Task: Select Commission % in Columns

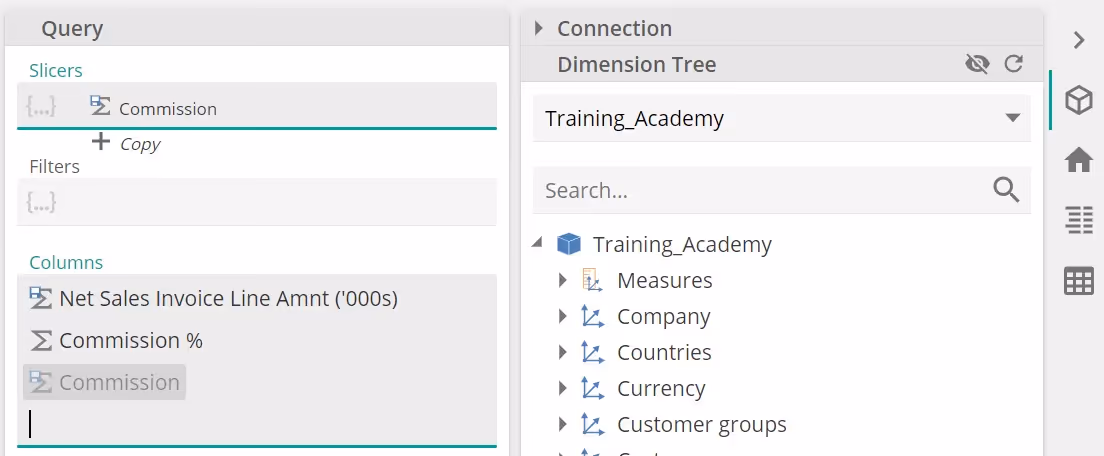Action: click(130, 341)
